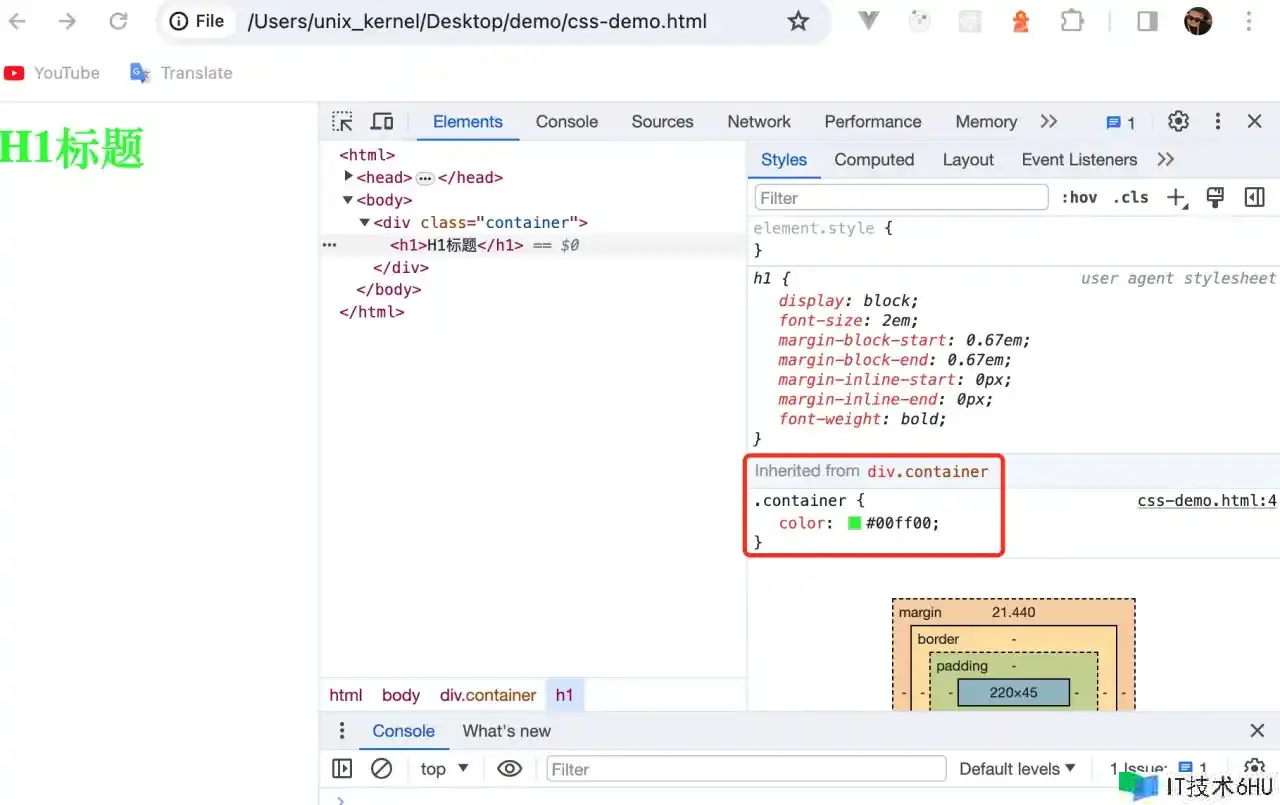Open the Default levels dropdown
Screen dimensions: 1280x805
click(x=1017, y=769)
